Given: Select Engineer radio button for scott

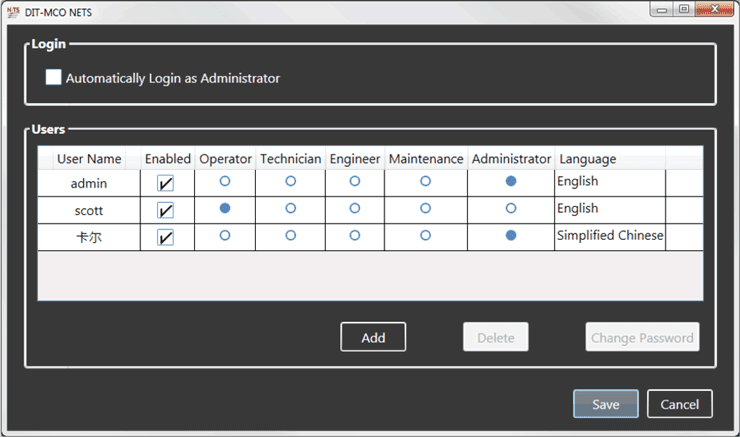Looking at the screenshot, I should coord(355,209).
